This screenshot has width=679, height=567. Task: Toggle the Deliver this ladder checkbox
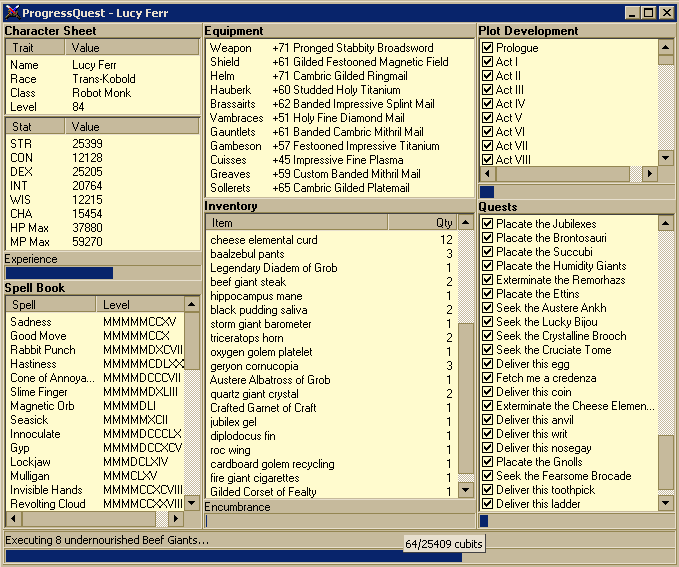(x=488, y=504)
